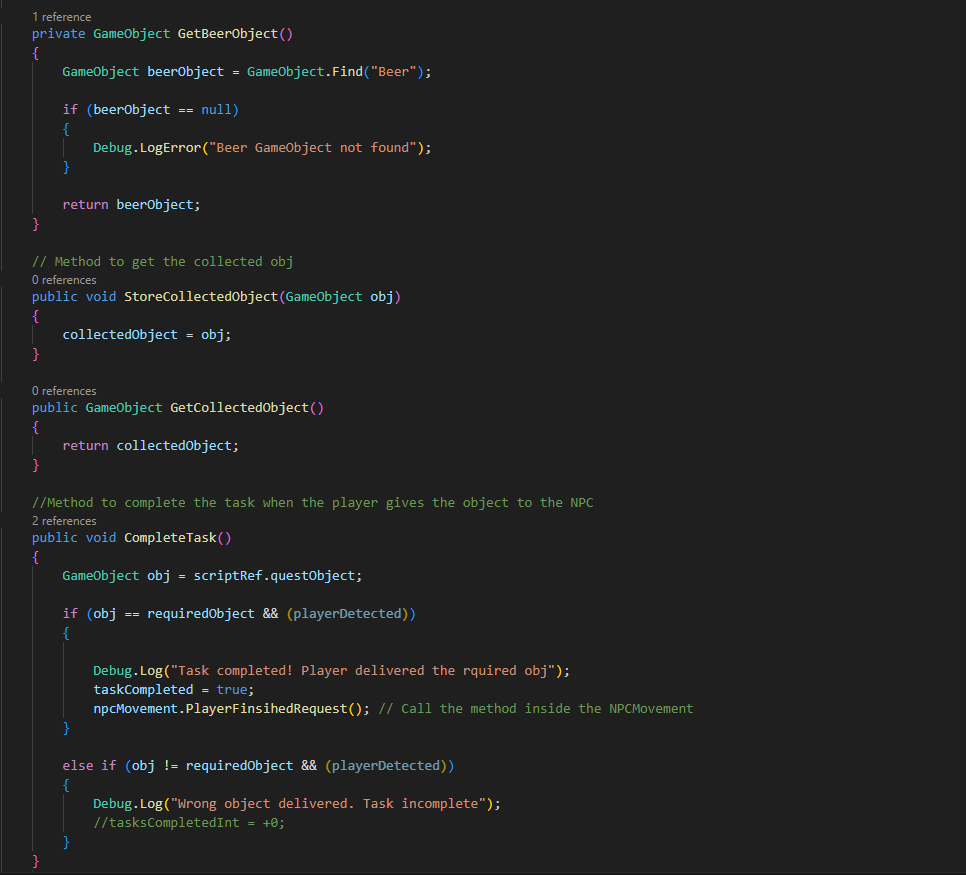
Task: Open the "2 references" CodeLens above CompleteTask
Action: click(64, 521)
